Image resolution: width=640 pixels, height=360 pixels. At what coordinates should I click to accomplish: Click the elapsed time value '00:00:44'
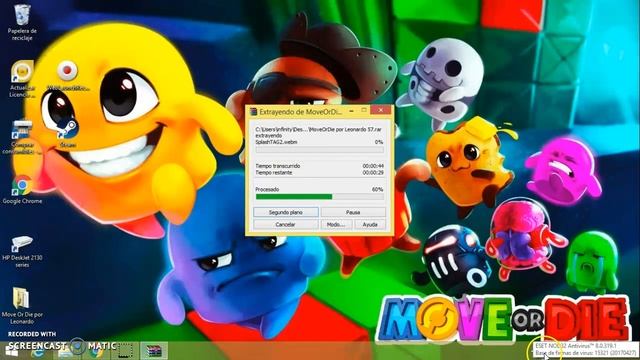373,166
